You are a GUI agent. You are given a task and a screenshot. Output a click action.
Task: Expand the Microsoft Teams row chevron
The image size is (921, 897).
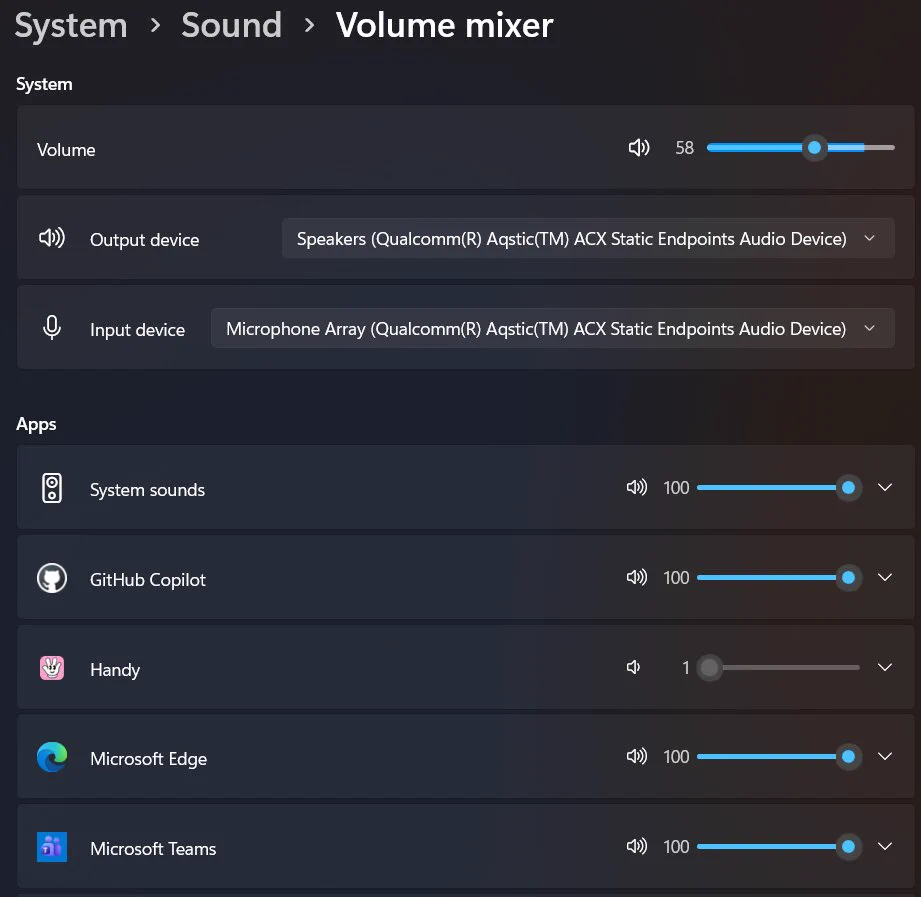pos(885,846)
